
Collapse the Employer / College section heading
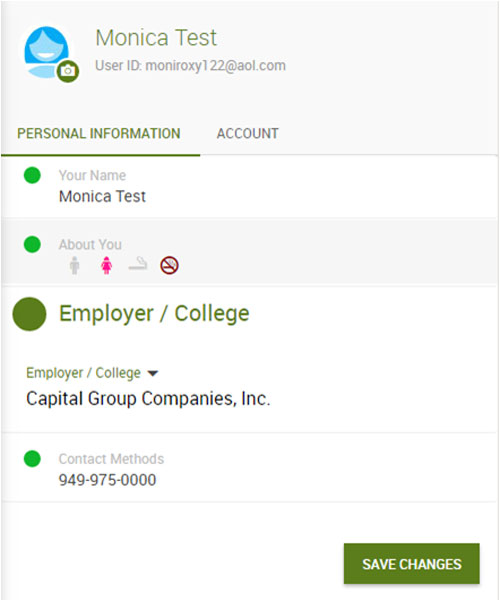(154, 314)
